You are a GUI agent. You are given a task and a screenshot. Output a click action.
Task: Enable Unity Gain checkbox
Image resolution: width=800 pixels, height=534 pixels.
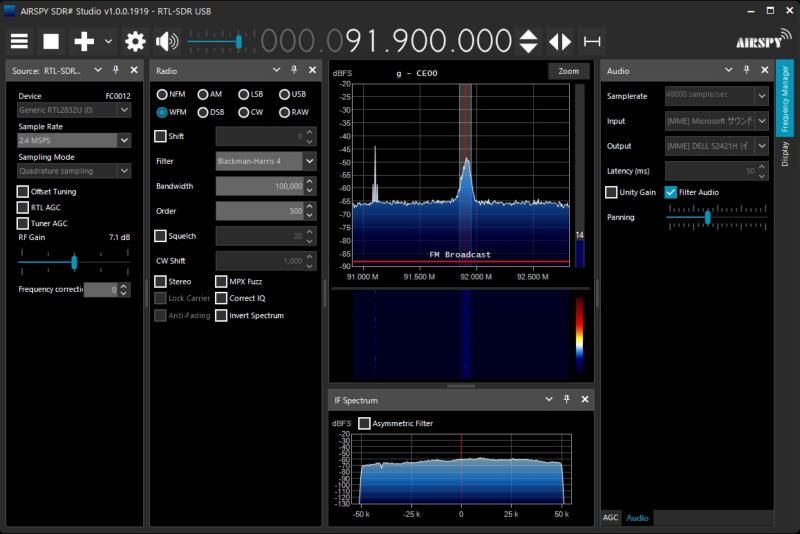(611, 192)
